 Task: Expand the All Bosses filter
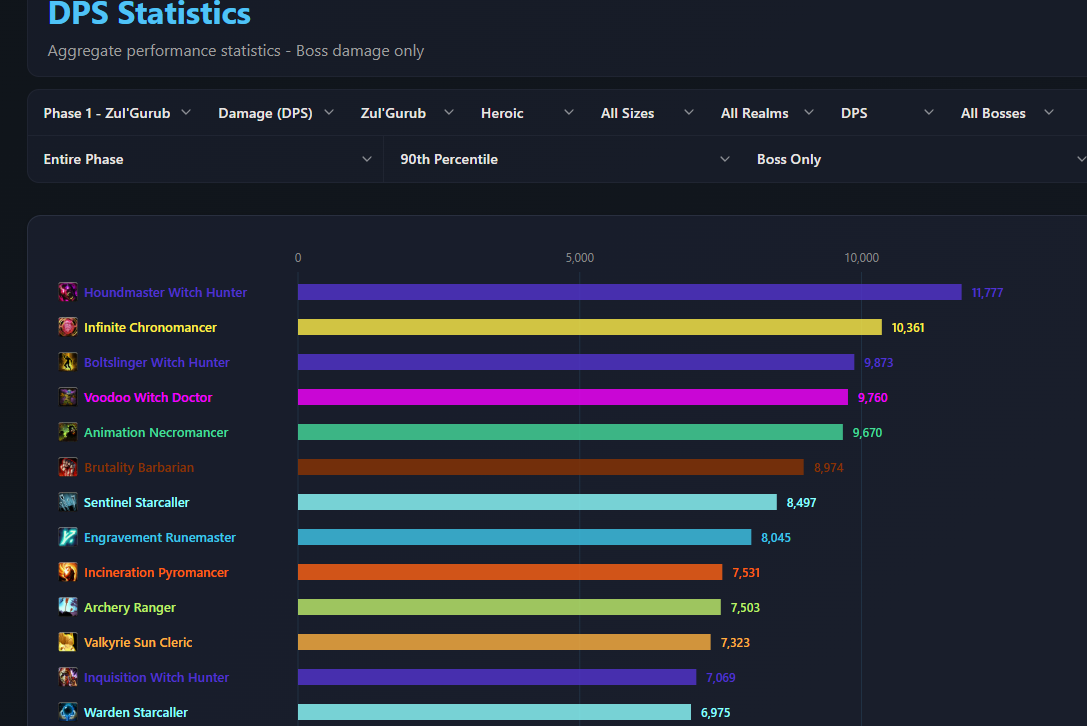(x=1007, y=113)
